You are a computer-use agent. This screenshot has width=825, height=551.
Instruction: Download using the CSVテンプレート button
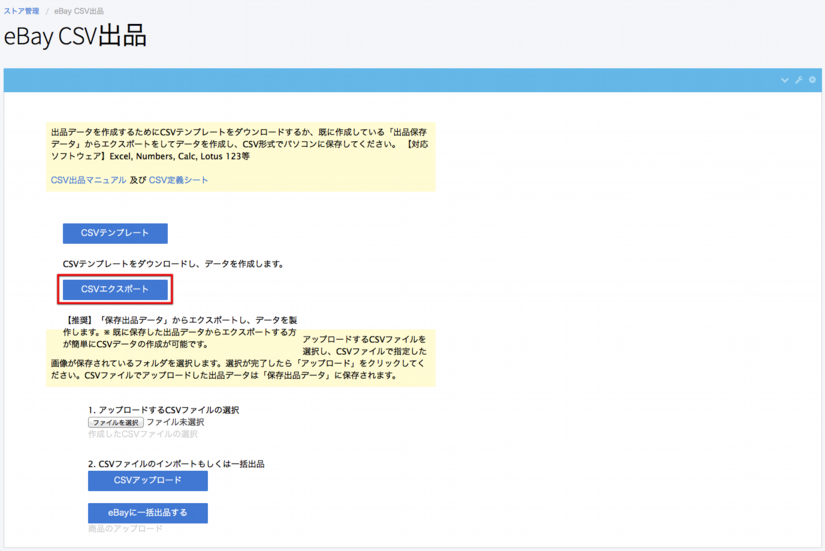pyautogui.click(x=115, y=233)
